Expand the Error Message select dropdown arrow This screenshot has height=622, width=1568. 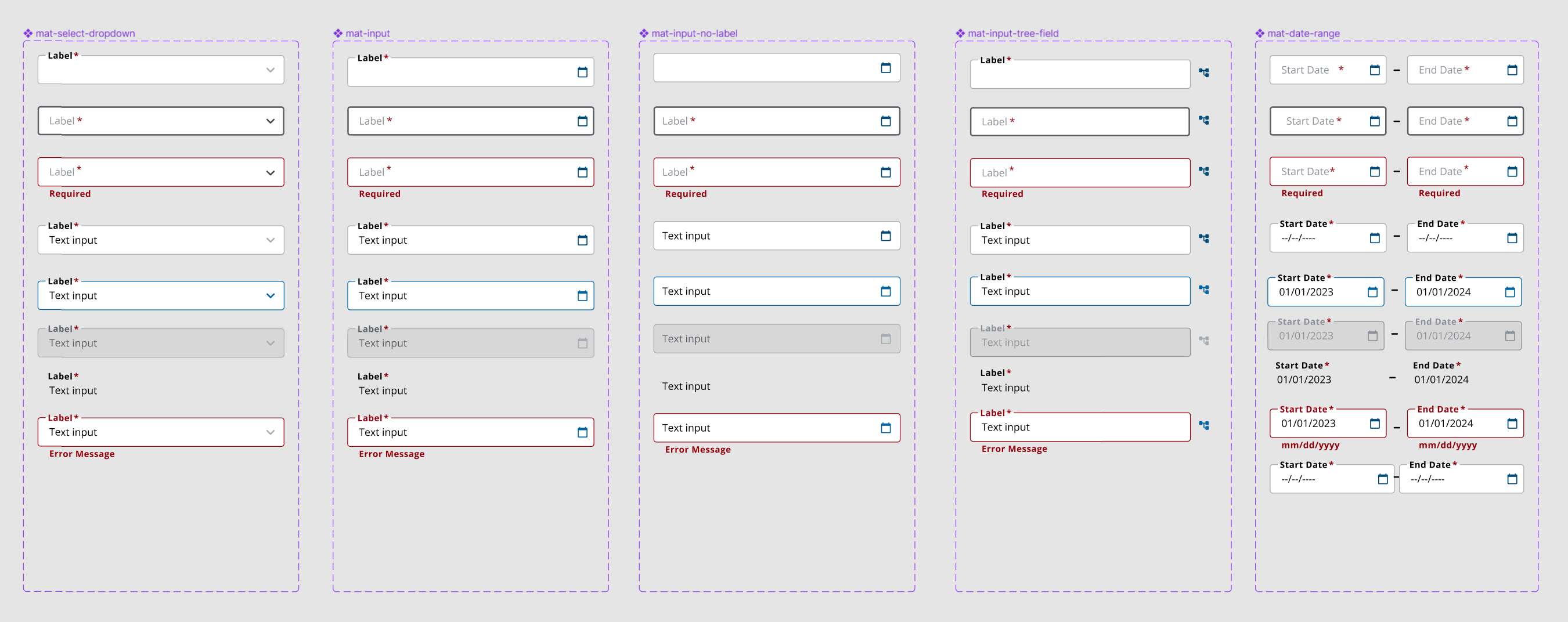271,432
